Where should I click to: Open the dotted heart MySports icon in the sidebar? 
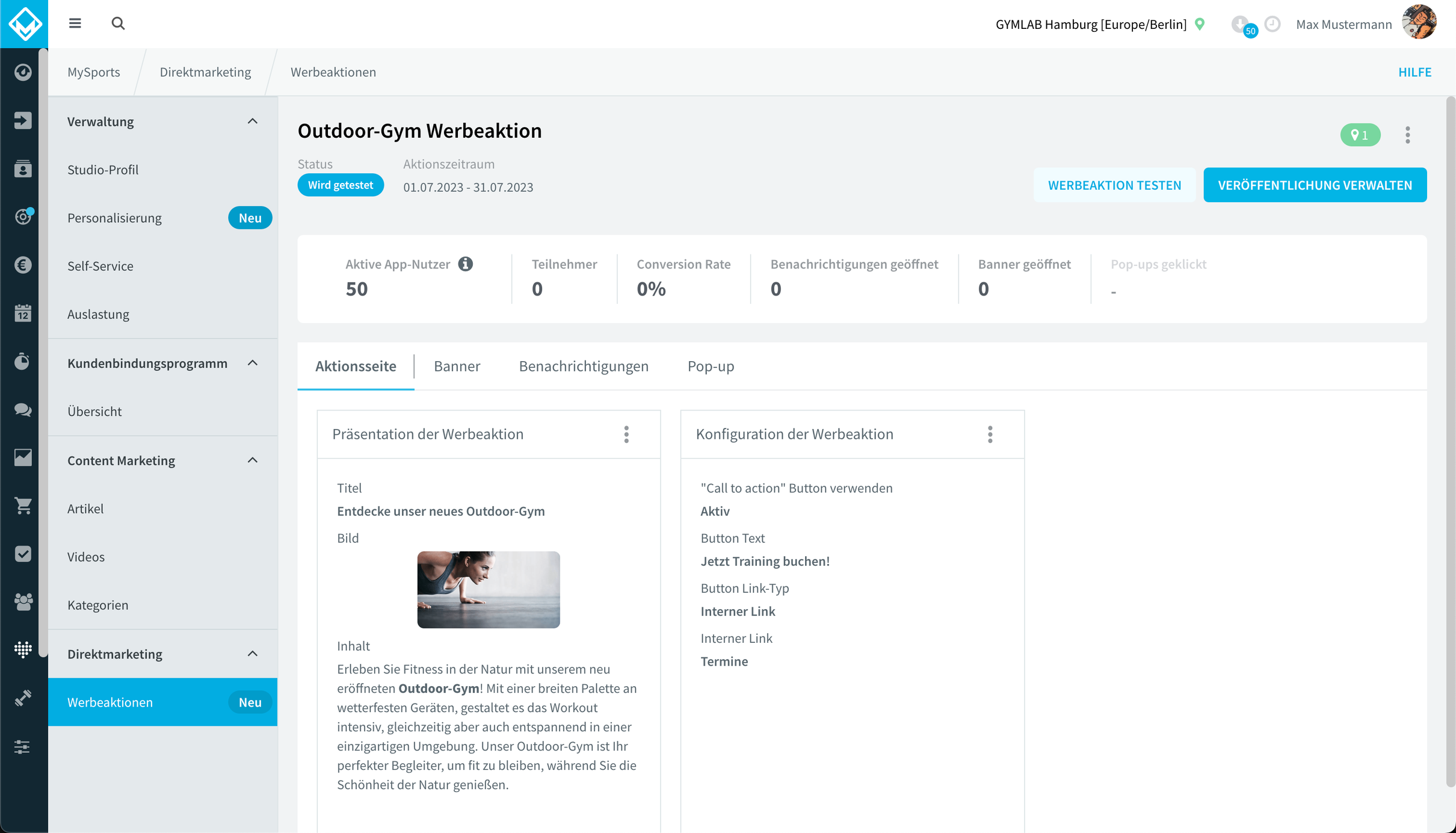[23, 649]
